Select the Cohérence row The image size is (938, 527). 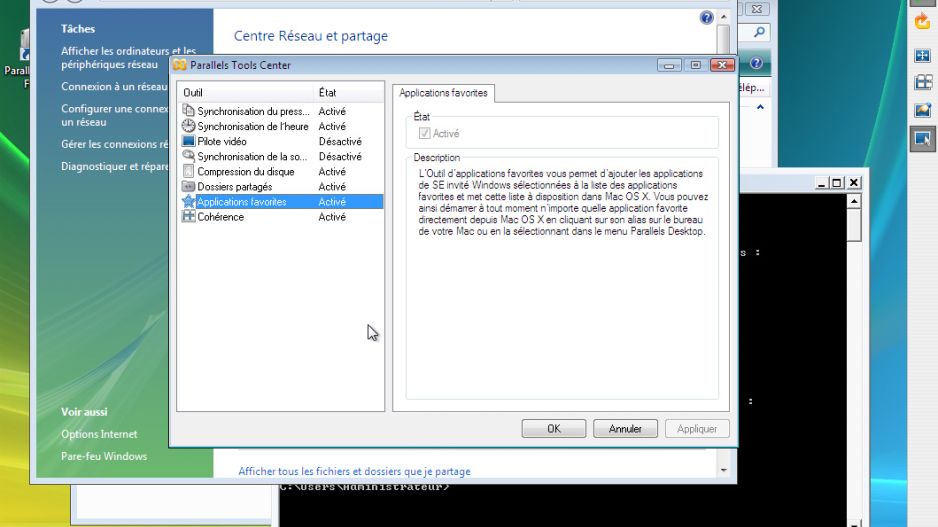tap(281, 217)
